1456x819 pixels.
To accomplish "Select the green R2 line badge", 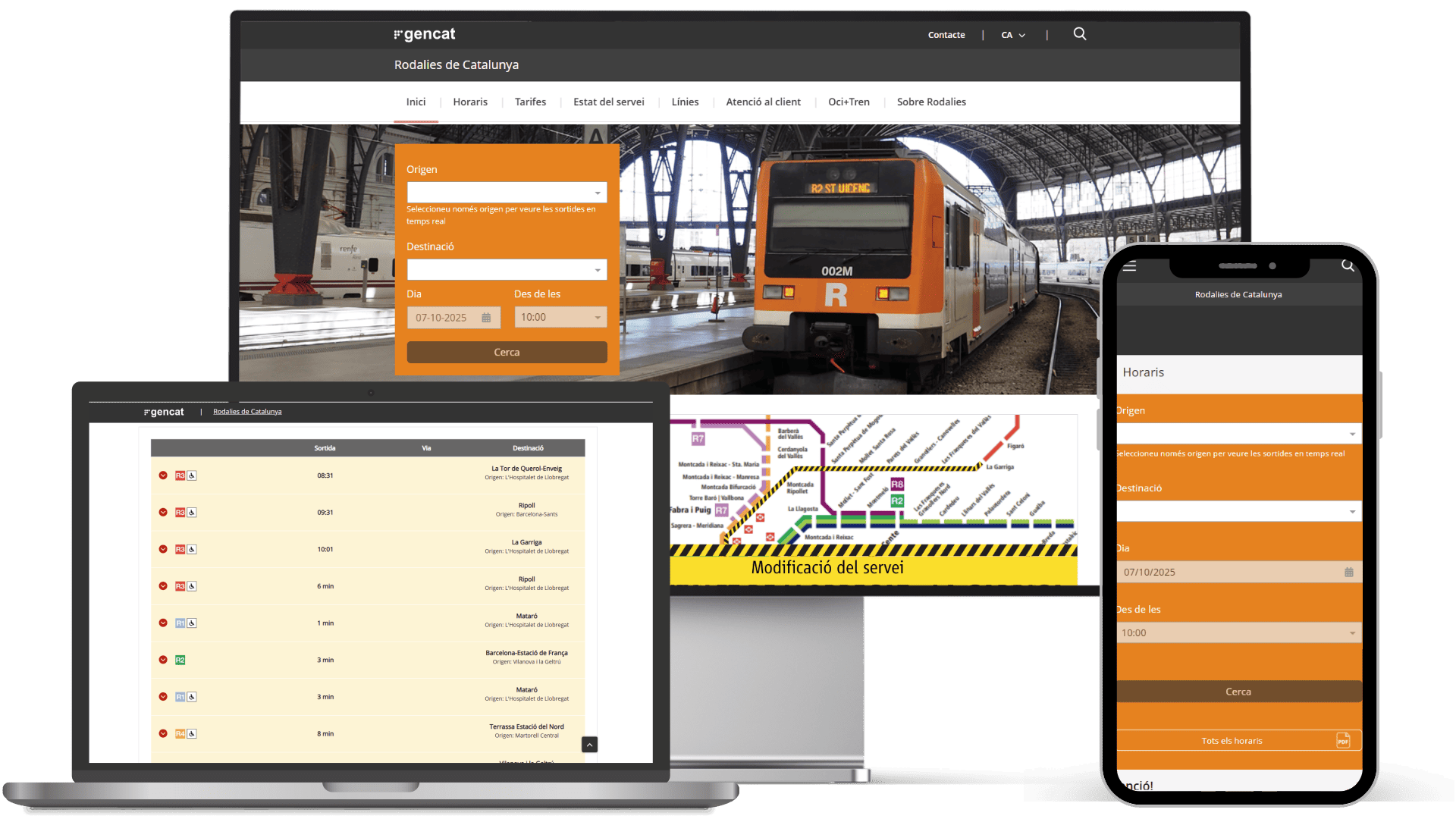I will (180, 660).
